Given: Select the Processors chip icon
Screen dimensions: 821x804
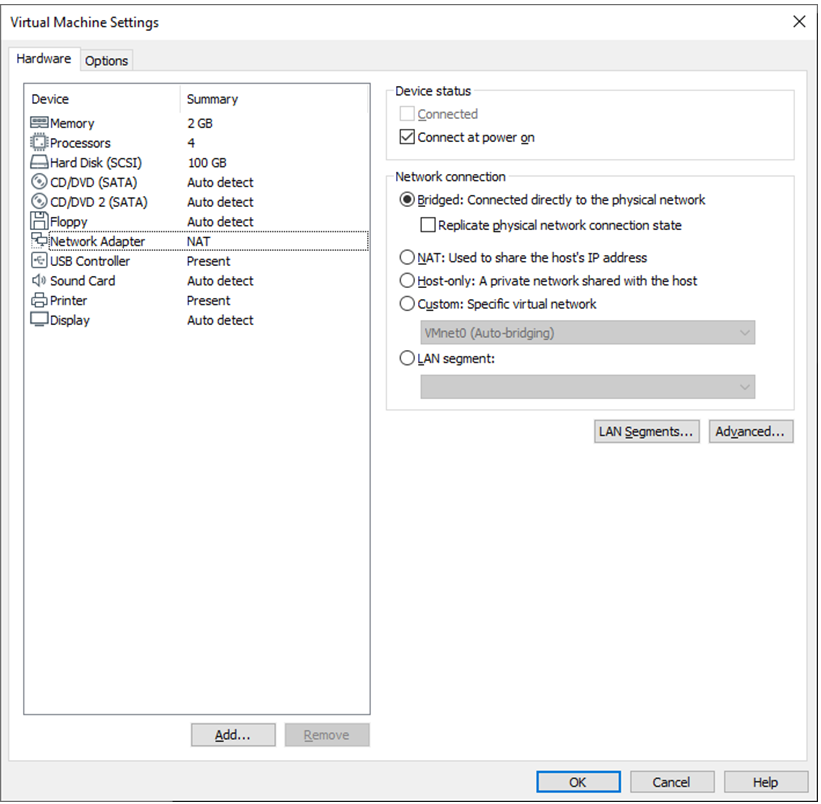Looking at the screenshot, I should [x=39, y=143].
